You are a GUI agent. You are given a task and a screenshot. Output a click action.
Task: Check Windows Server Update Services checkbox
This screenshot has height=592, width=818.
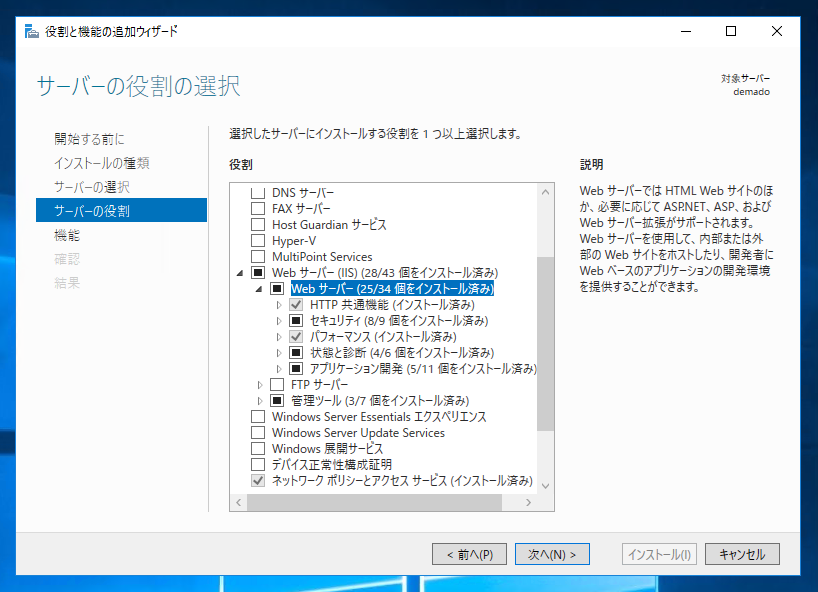coord(258,433)
